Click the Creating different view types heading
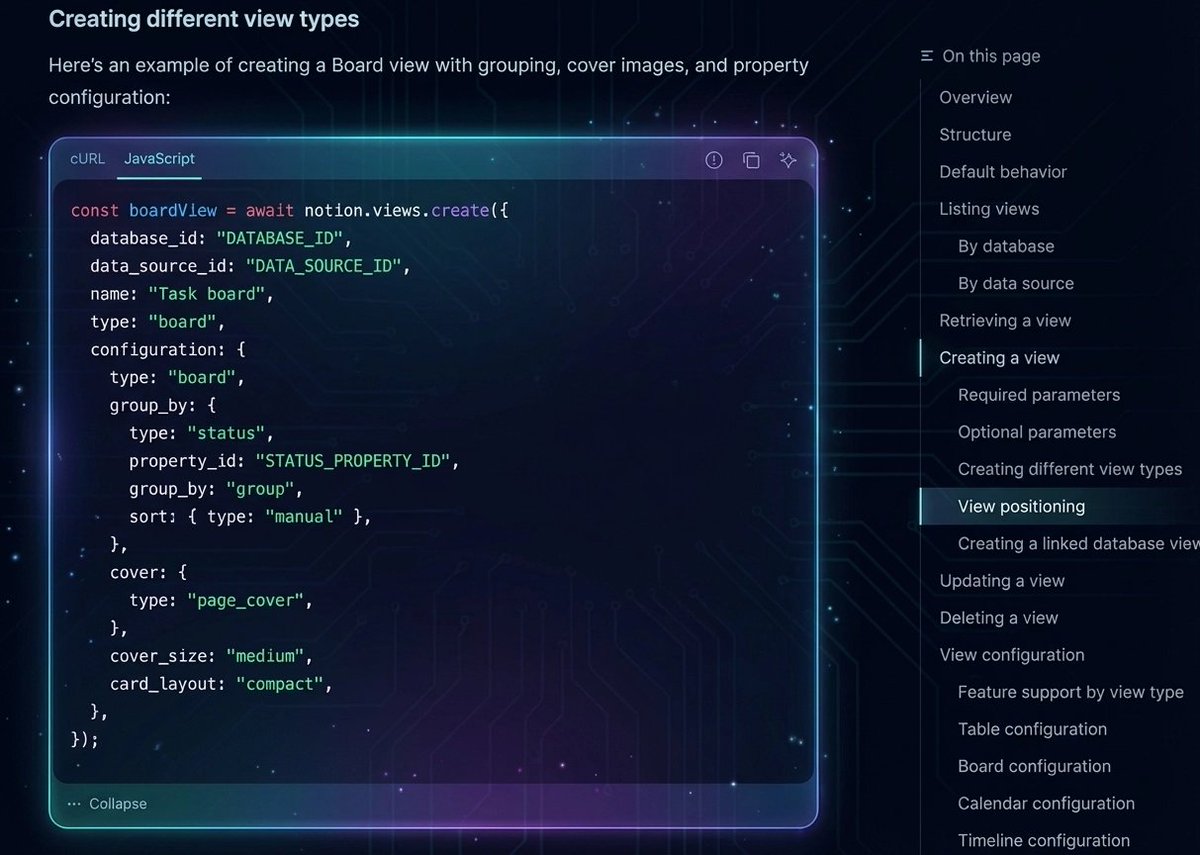Viewport: 1200px width, 855px height. [204, 19]
